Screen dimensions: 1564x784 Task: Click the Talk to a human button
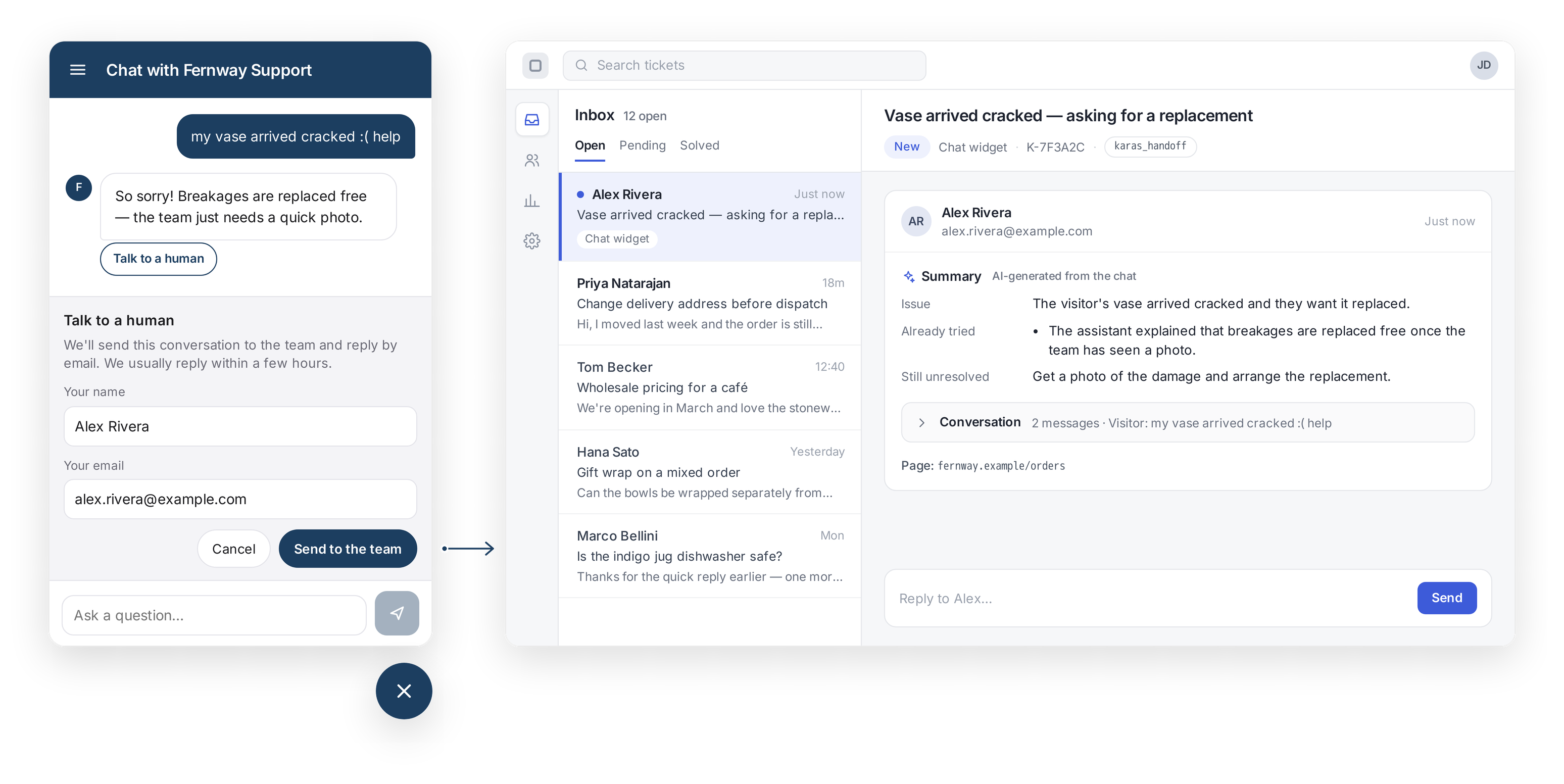(159, 259)
